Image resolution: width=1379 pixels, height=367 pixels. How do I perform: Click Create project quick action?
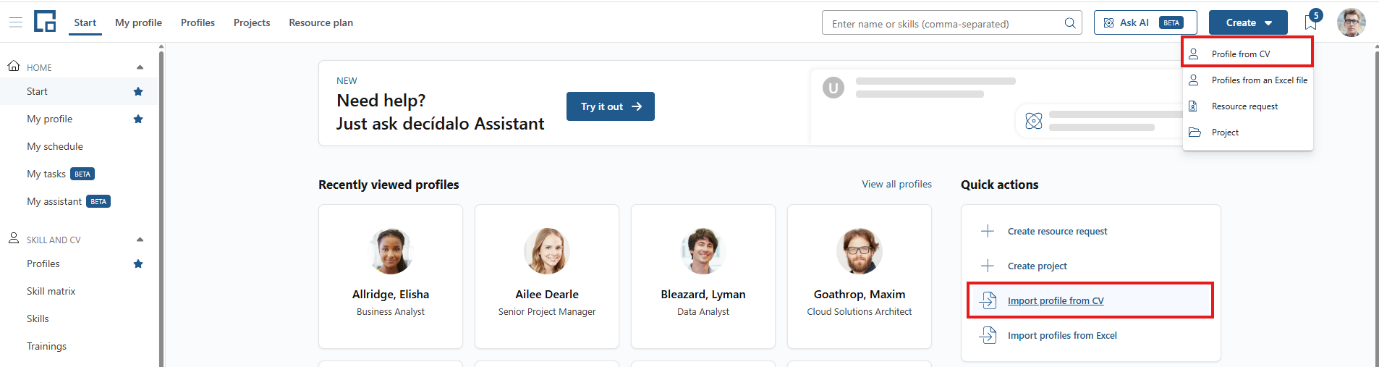1037,266
